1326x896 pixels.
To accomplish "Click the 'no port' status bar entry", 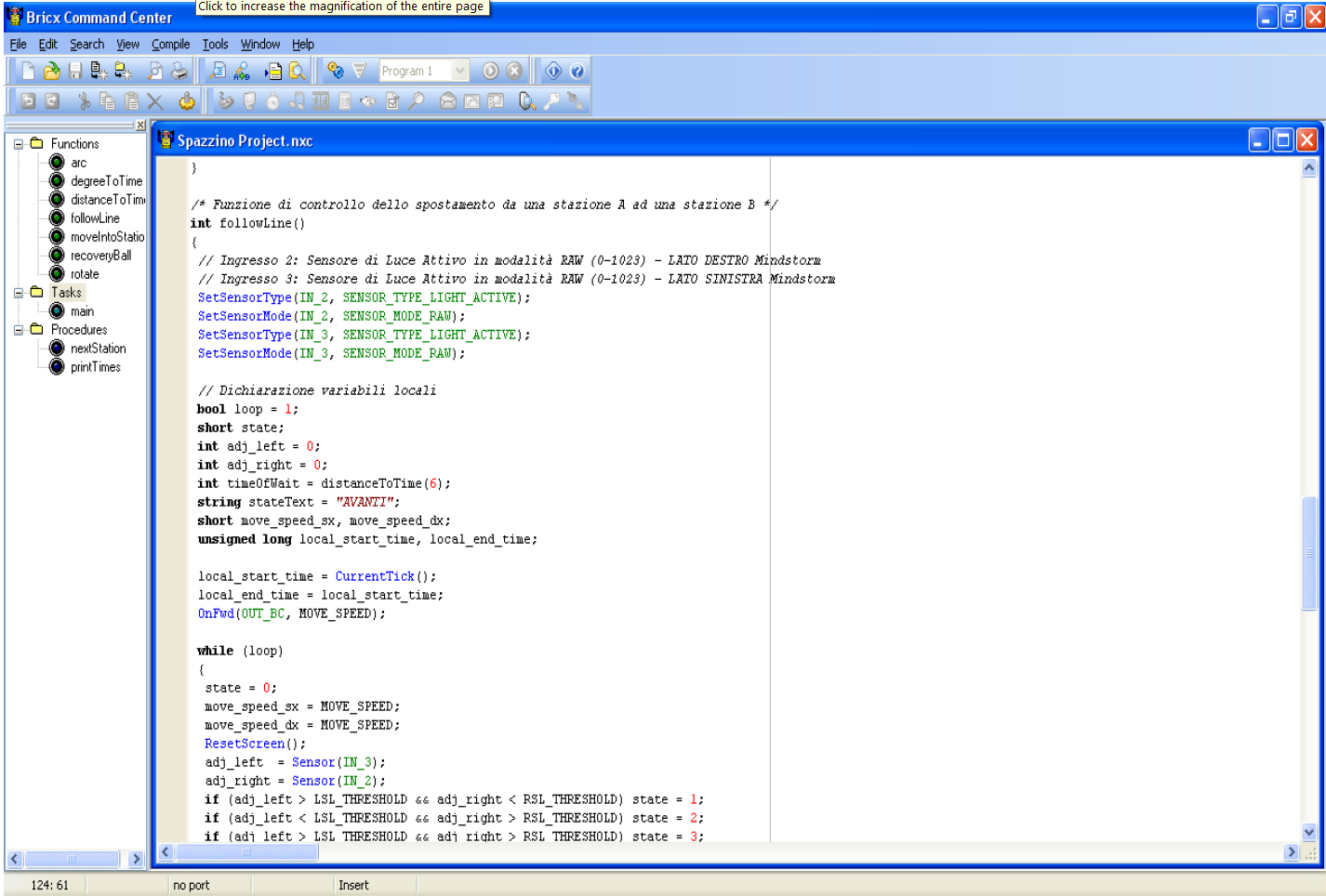I will click(x=191, y=886).
